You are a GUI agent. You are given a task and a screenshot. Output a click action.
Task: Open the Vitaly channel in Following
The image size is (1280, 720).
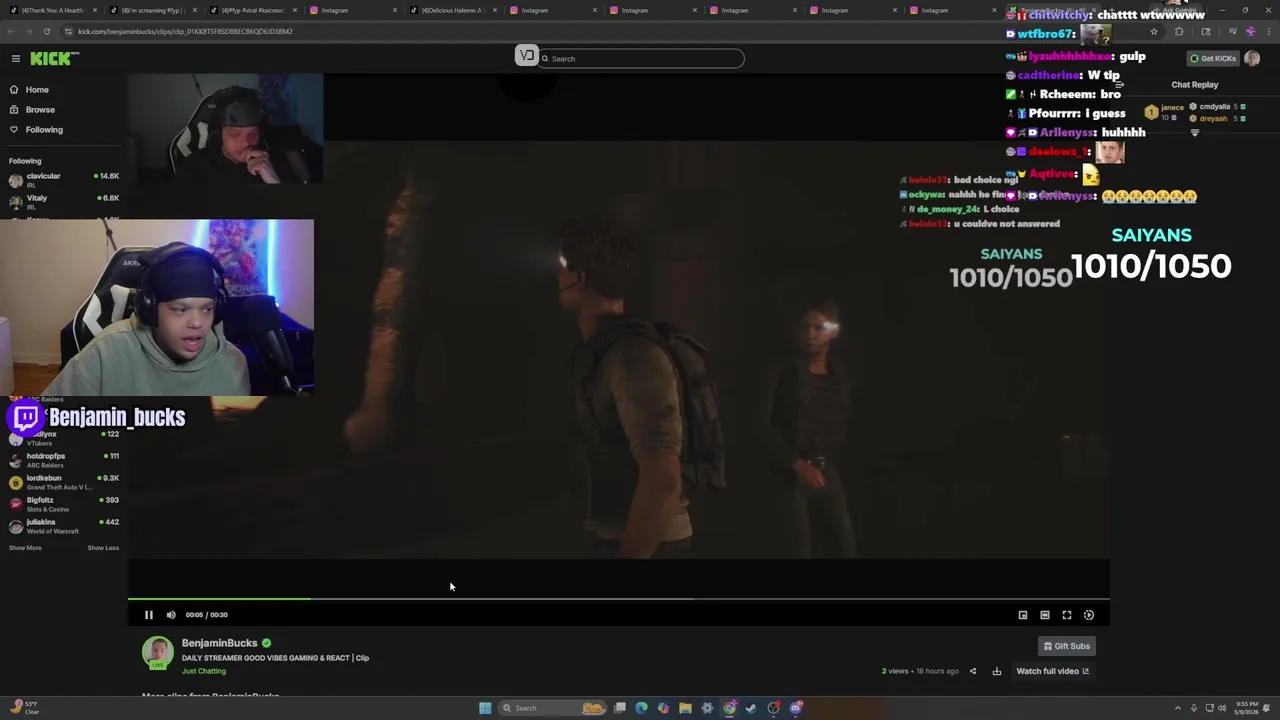(x=64, y=202)
